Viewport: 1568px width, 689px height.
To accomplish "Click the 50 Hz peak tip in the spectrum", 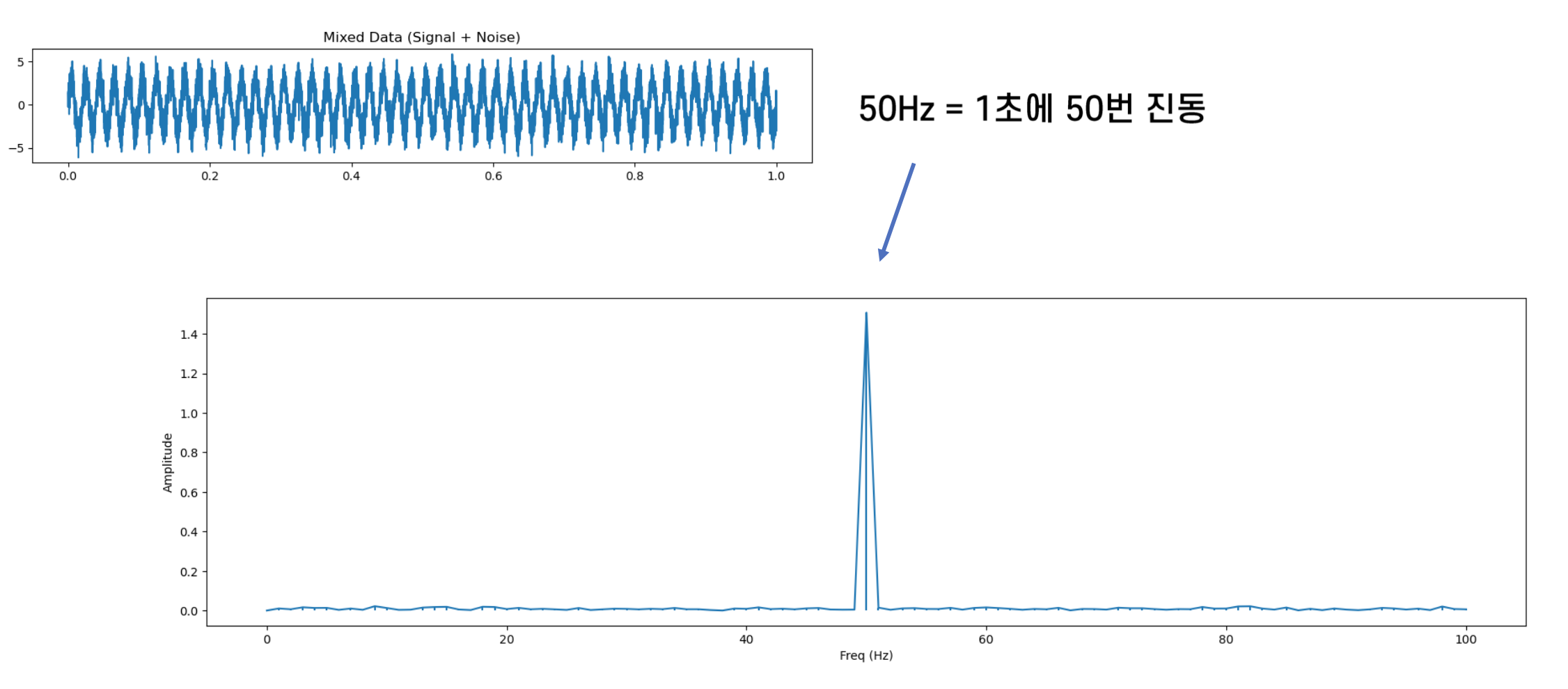I will tap(866, 314).
